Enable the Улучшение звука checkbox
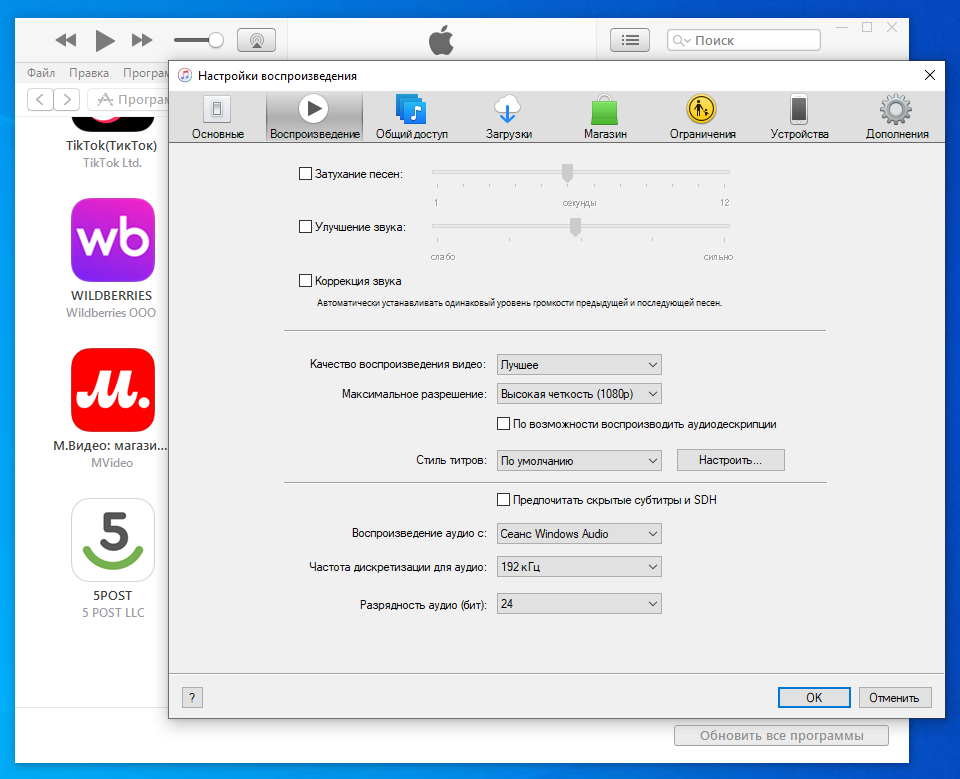 [305, 227]
